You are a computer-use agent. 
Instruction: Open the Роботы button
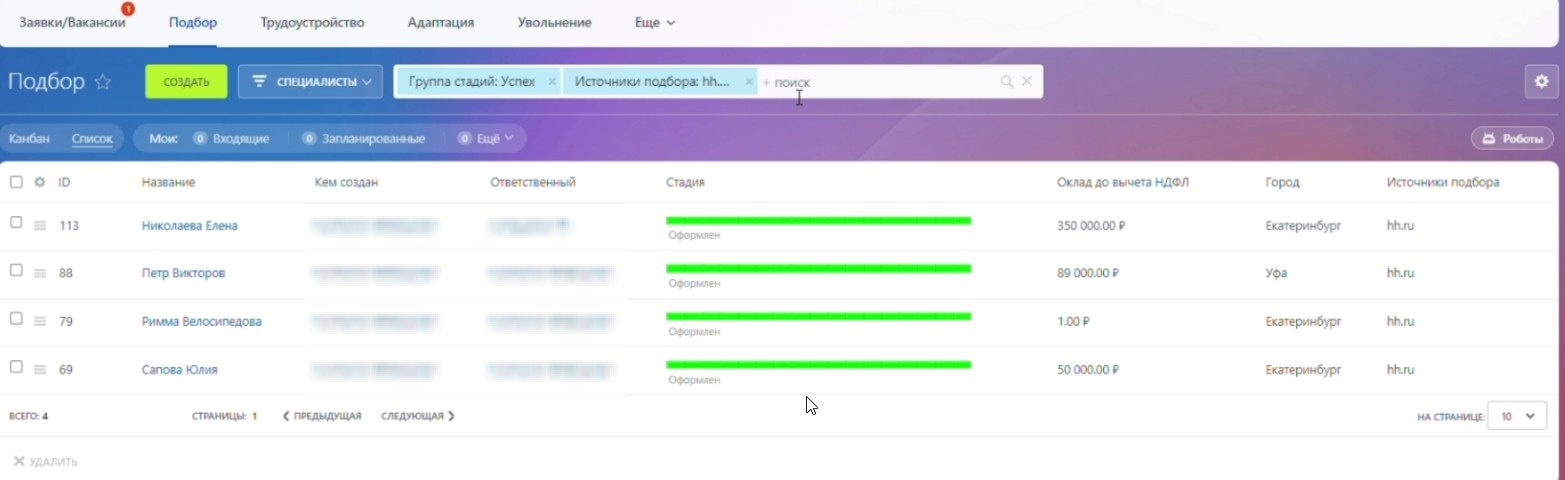point(1511,139)
